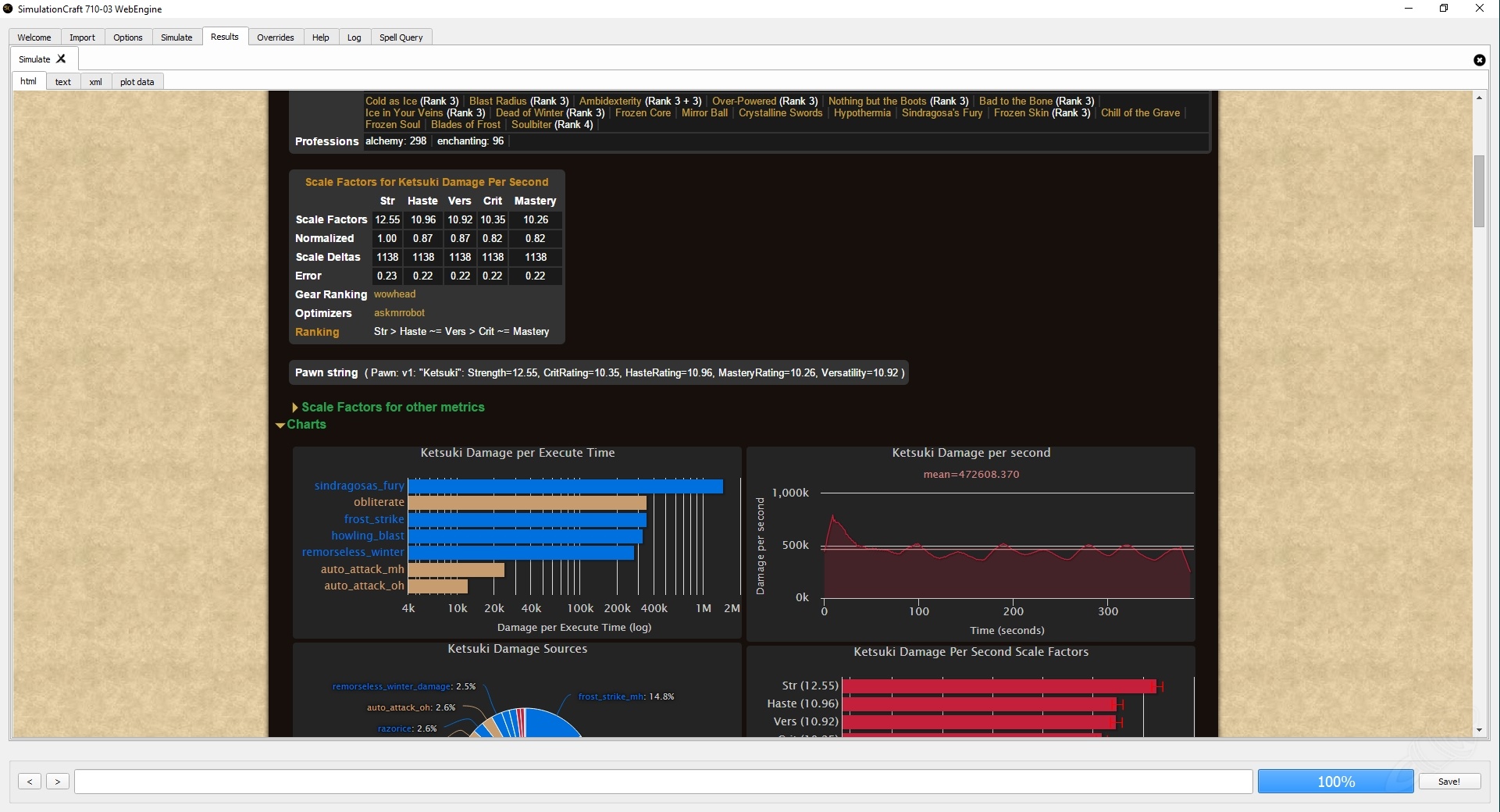The image size is (1500, 812).
Task: Collapse the Charts section
Action: tap(305, 425)
